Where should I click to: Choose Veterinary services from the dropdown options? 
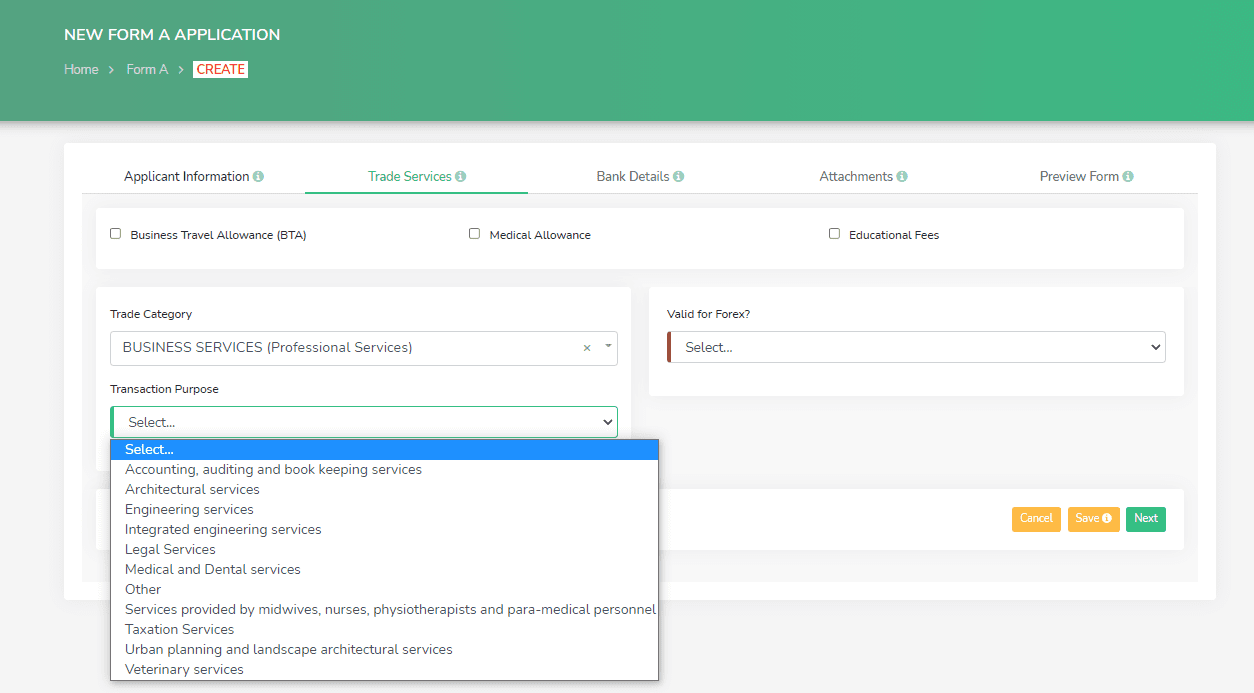[184, 669]
